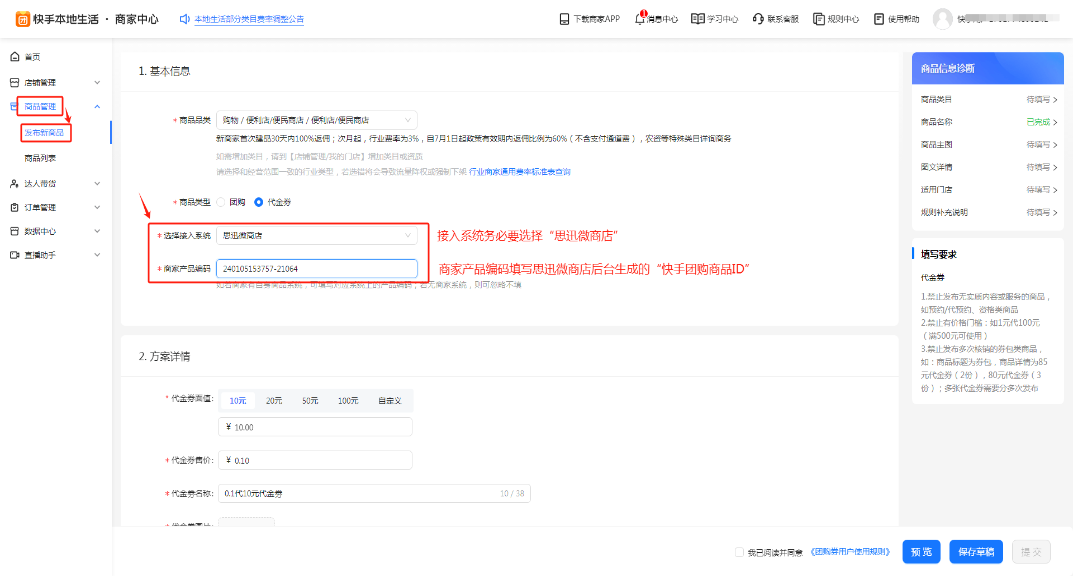
Task: Click the Kuaishou orange logo icon
Action: tap(23, 19)
